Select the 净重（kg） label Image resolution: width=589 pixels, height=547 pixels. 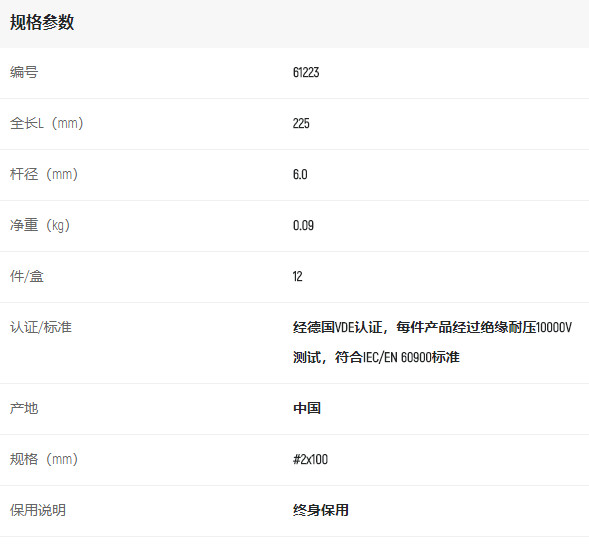pyautogui.click(x=40, y=225)
